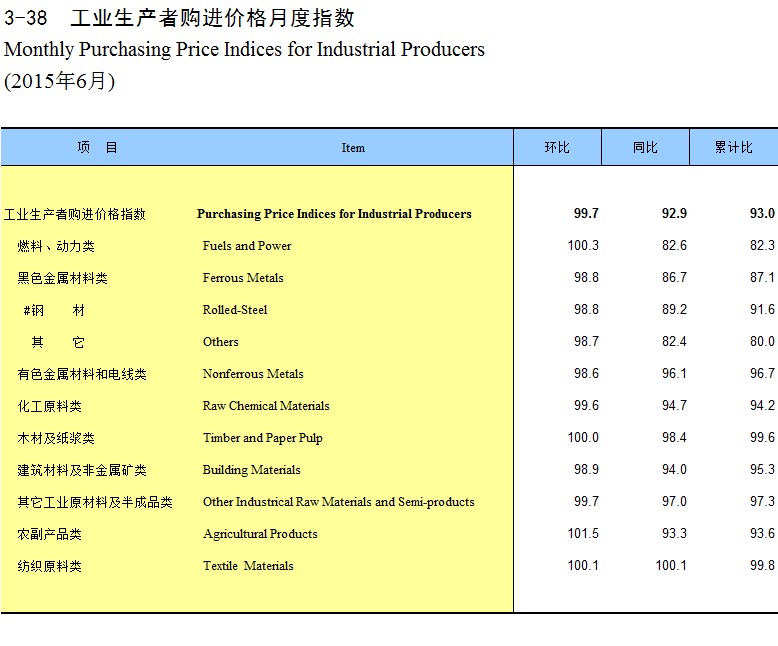Viewport: 778px width, 646px height.
Task: Click Timber and Paper Pulp 同比 value 98.4
Action: (674, 438)
